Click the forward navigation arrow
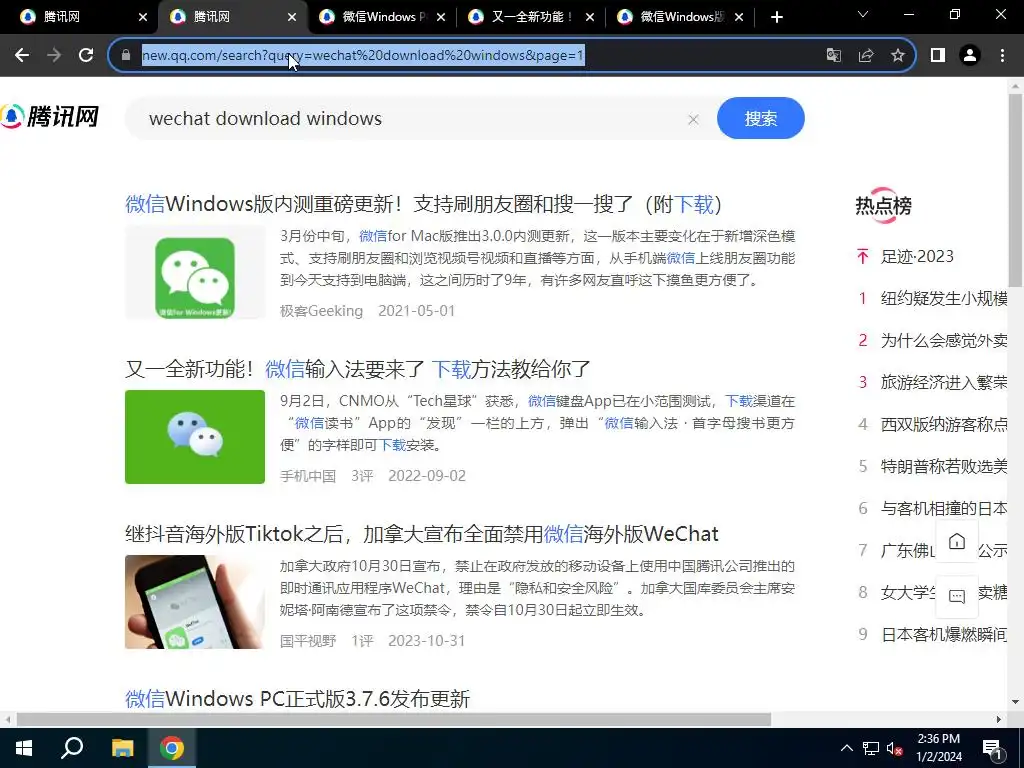Image resolution: width=1024 pixels, height=768 pixels. tap(54, 56)
